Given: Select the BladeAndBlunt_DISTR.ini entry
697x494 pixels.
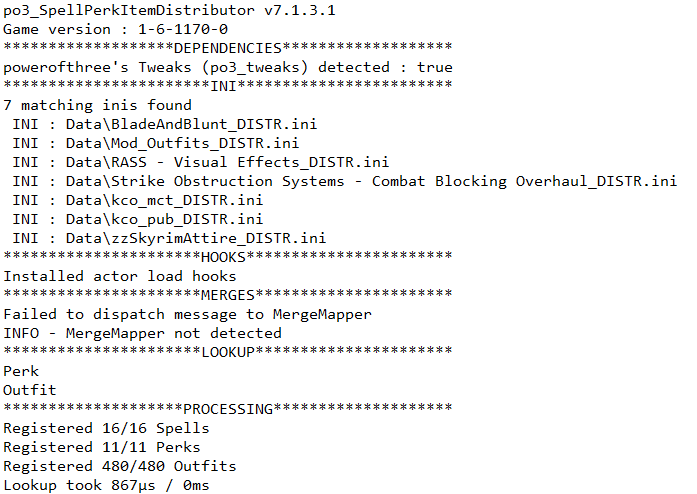Looking at the screenshot, I should pos(165,124).
